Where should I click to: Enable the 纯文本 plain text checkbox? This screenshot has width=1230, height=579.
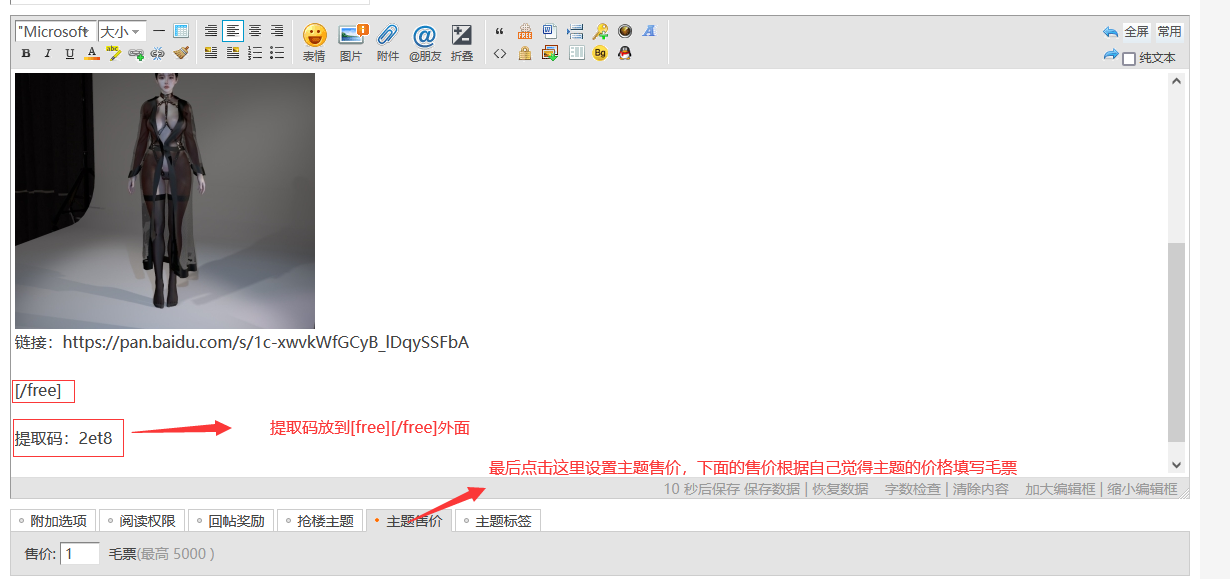pos(1129,59)
